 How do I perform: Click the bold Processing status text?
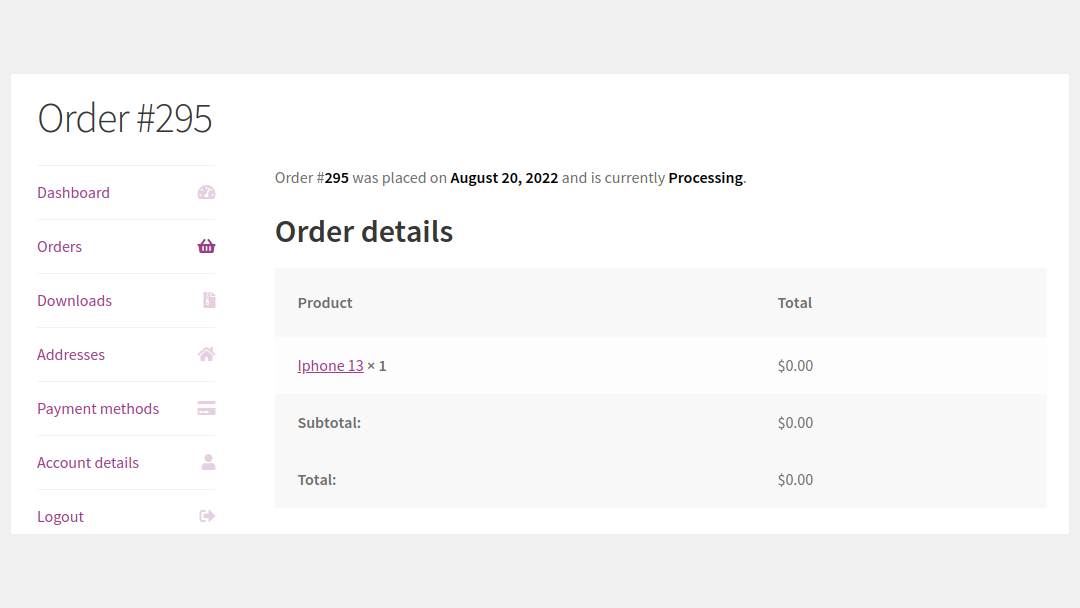coord(705,178)
